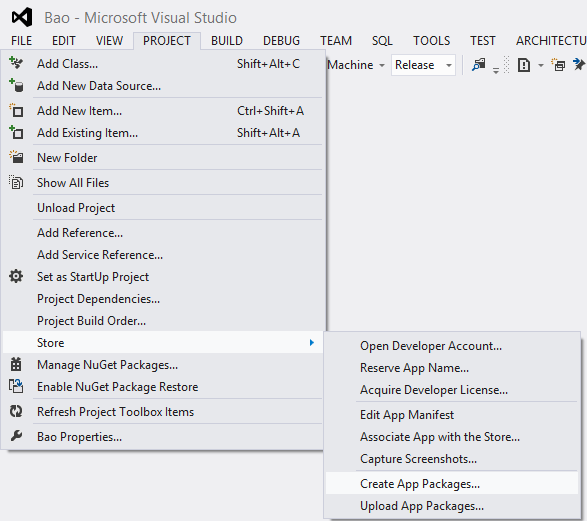Click the Show All Files icon
This screenshot has height=521, width=587.
(x=16, y=182)
